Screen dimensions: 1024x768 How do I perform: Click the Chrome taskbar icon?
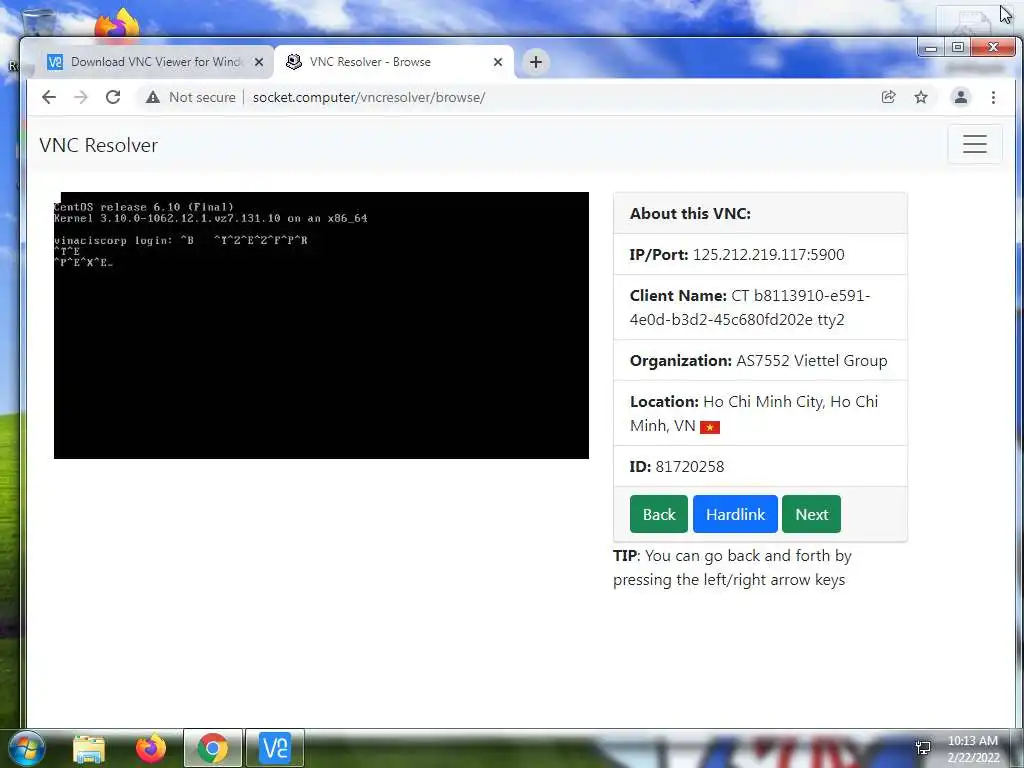pos(213,748)
